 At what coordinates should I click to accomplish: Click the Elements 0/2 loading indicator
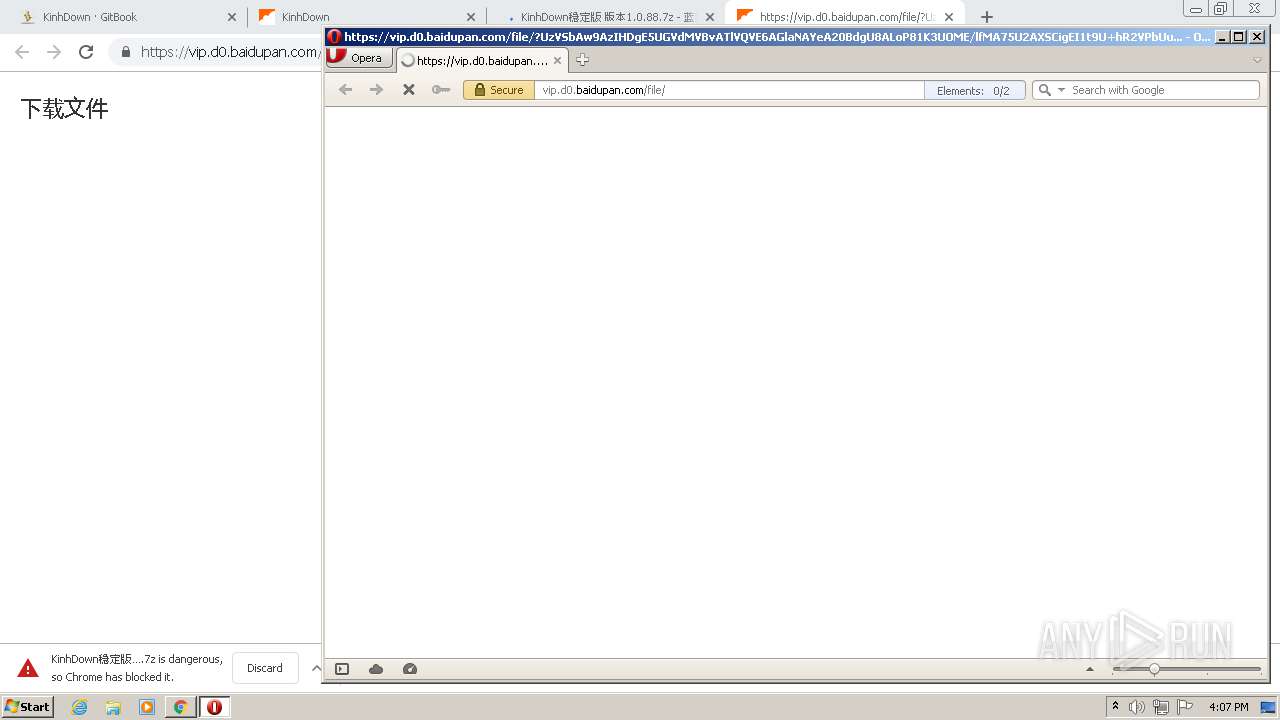974,90
